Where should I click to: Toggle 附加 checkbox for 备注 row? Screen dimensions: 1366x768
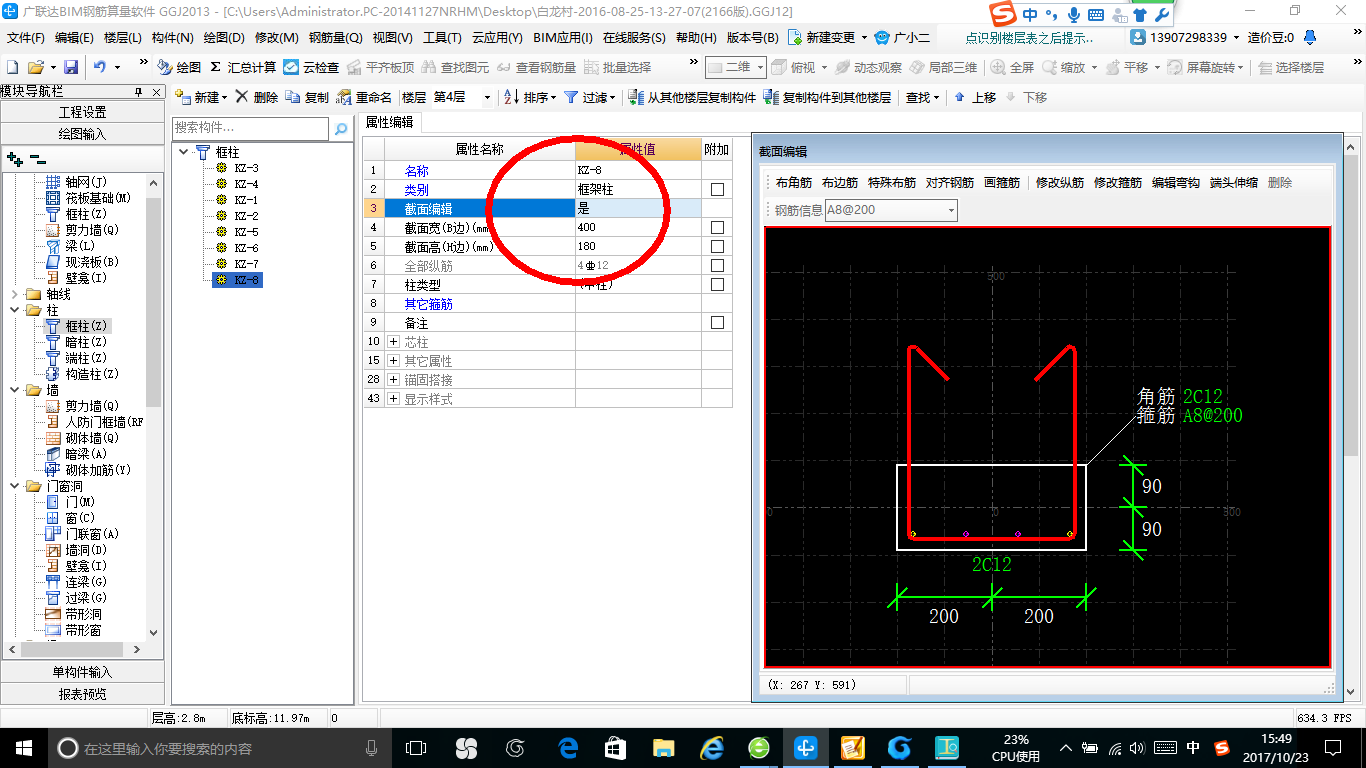pyautogui.click(x=717, y=323)
